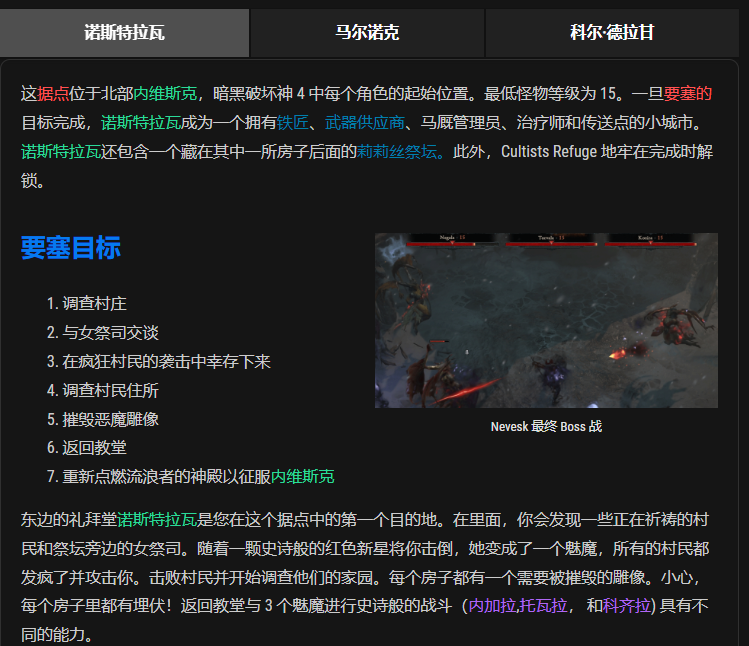The height and width of the screenshot is (646, 749).
Task: Switch to the 诺斯特拉瓦 tab
Action: [x=124, y=33]
